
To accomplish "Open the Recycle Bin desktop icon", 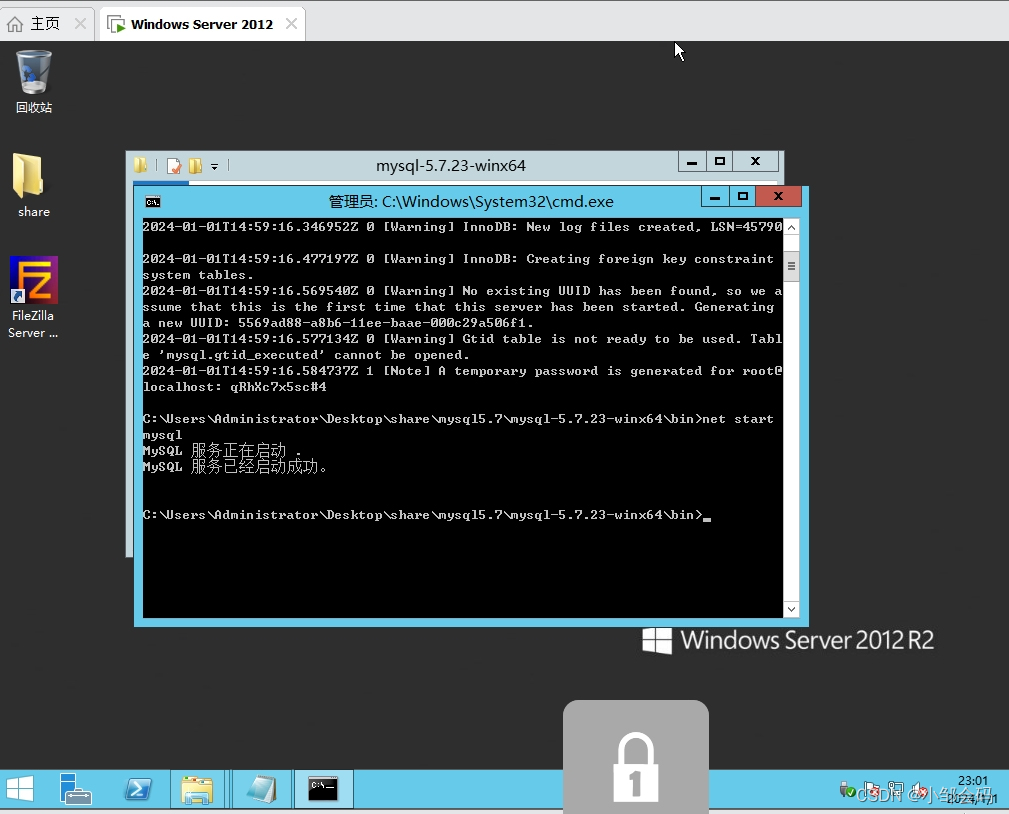I will tap(33, 82).
